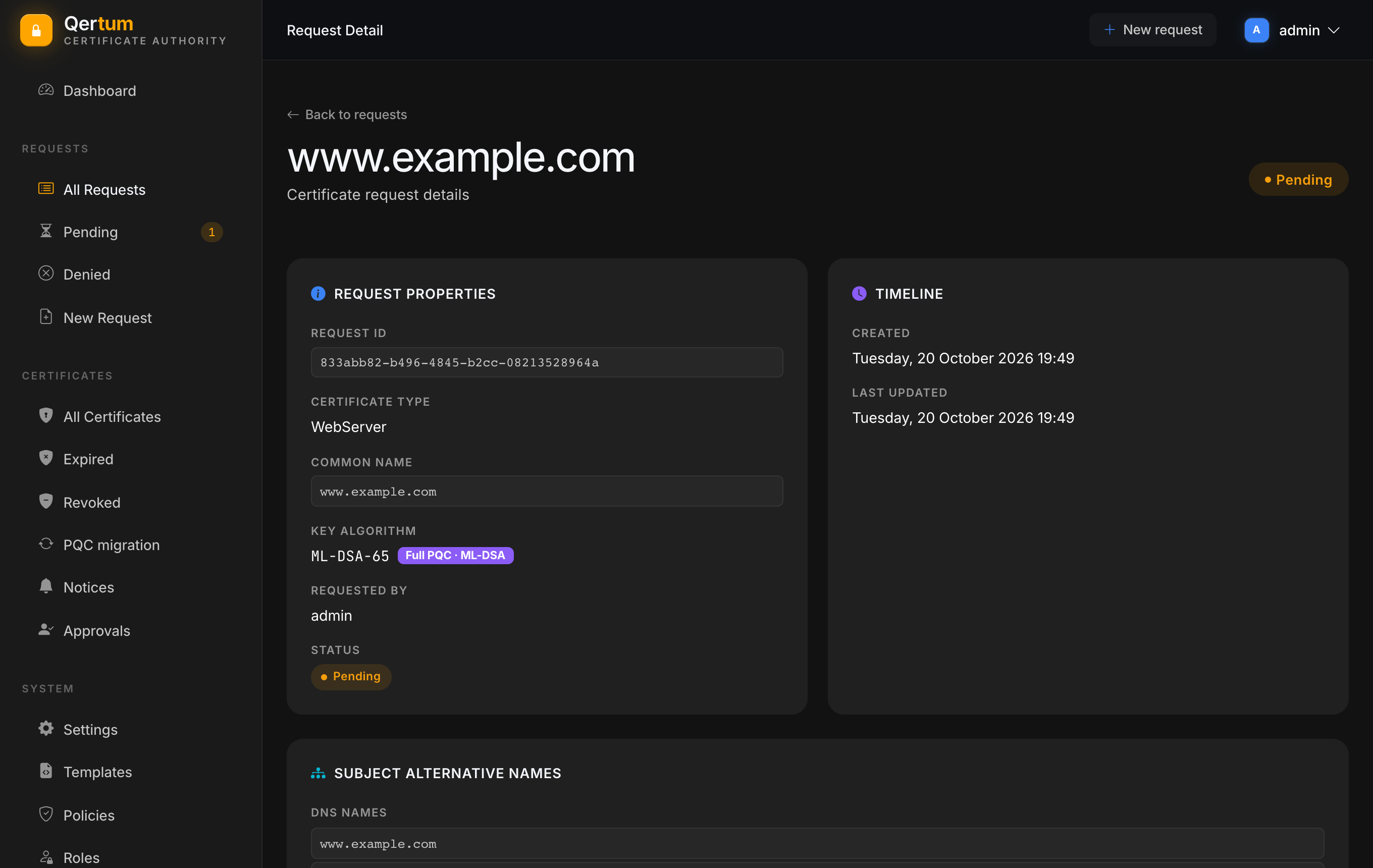Image resolution: width=1373 pixels, height=868 pixels.
Task: Click the Created date Tuesday, 20 October 2026
Action: (x=963, y=358)
